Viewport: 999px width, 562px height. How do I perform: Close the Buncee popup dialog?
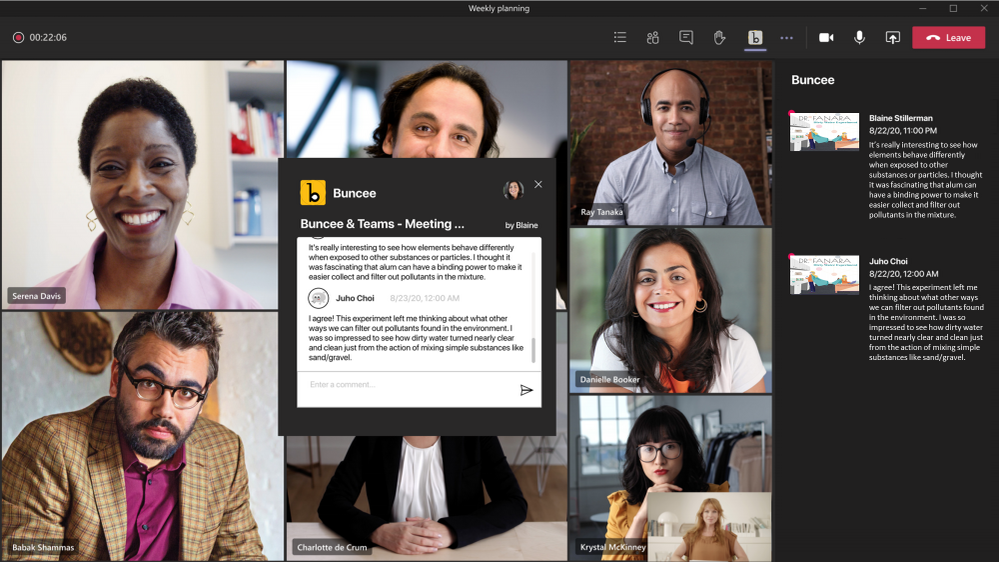tap(538, 185)
